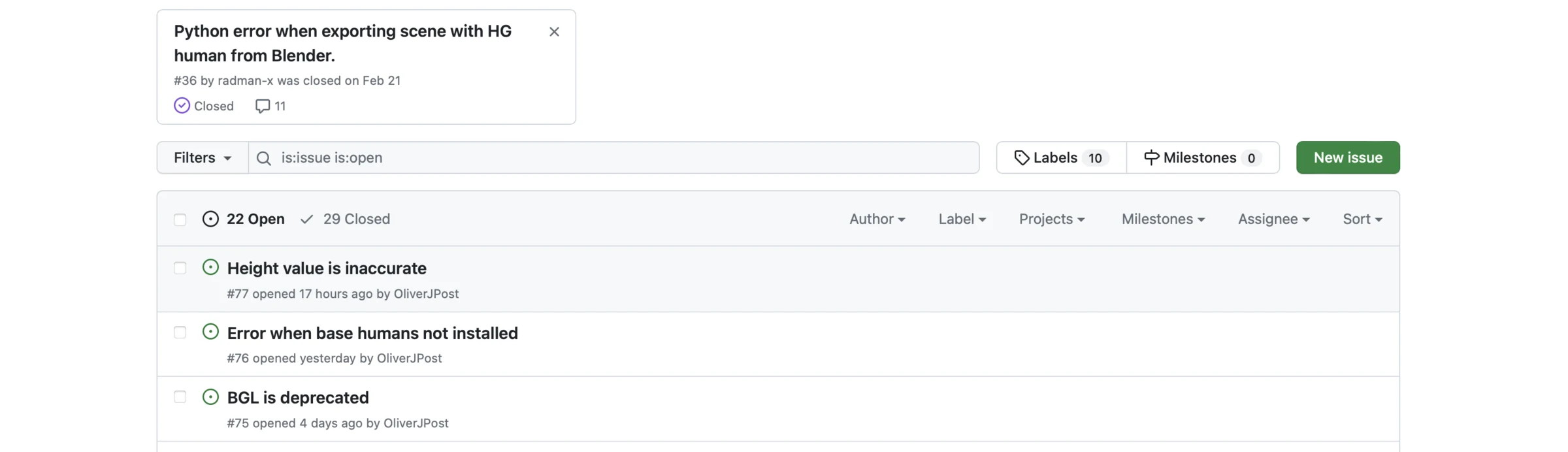Click the green New issue button
Screen dimensions: 1568x452
(x=1348, y=157)
